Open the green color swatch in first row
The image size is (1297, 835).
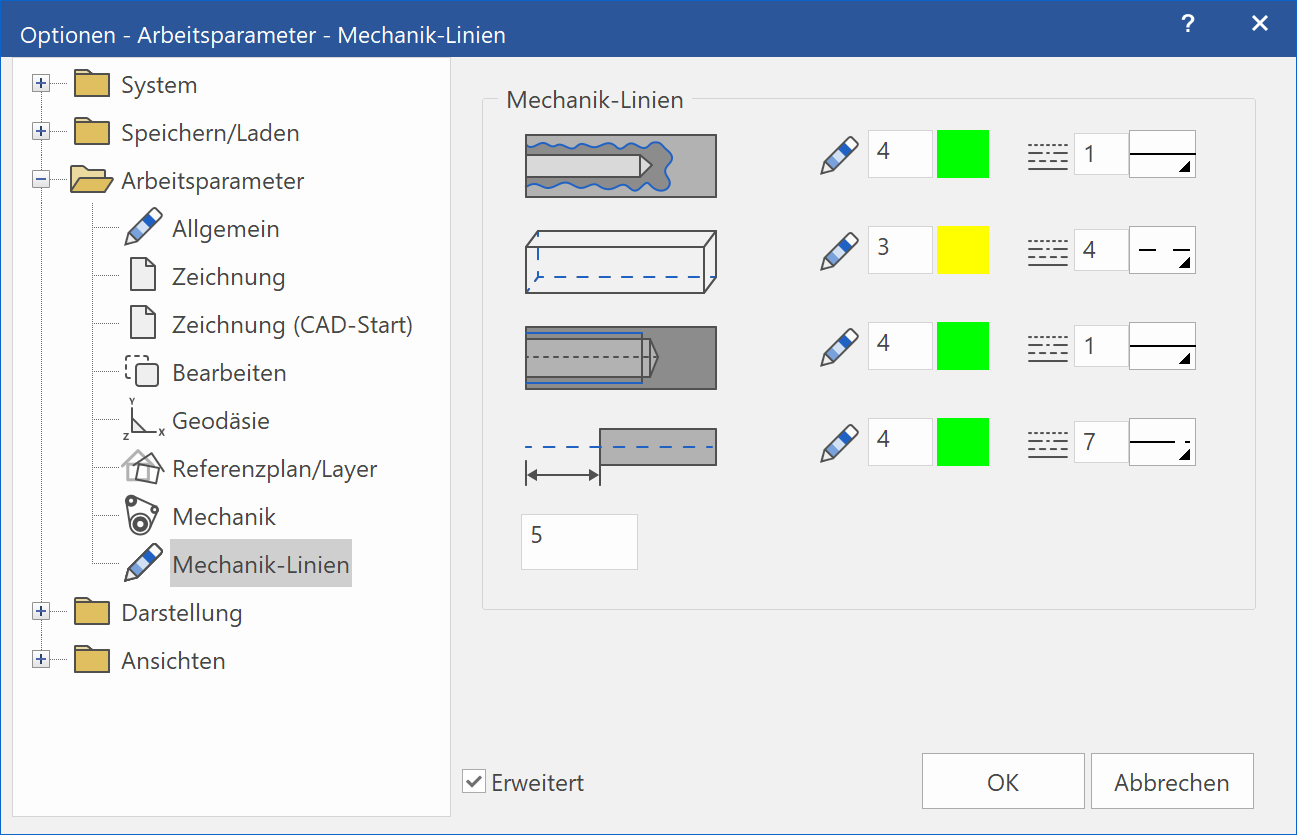[x=963, y=154]
